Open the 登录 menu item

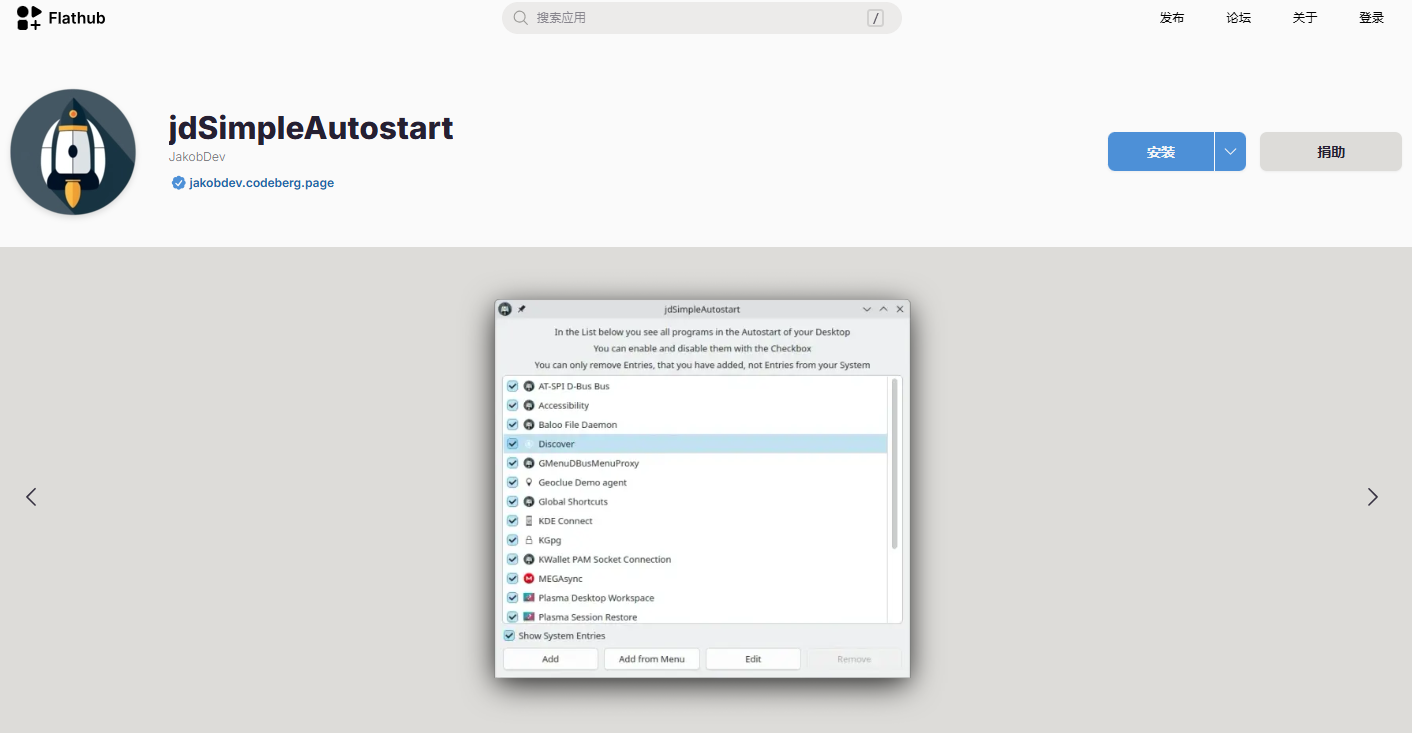1372,18
